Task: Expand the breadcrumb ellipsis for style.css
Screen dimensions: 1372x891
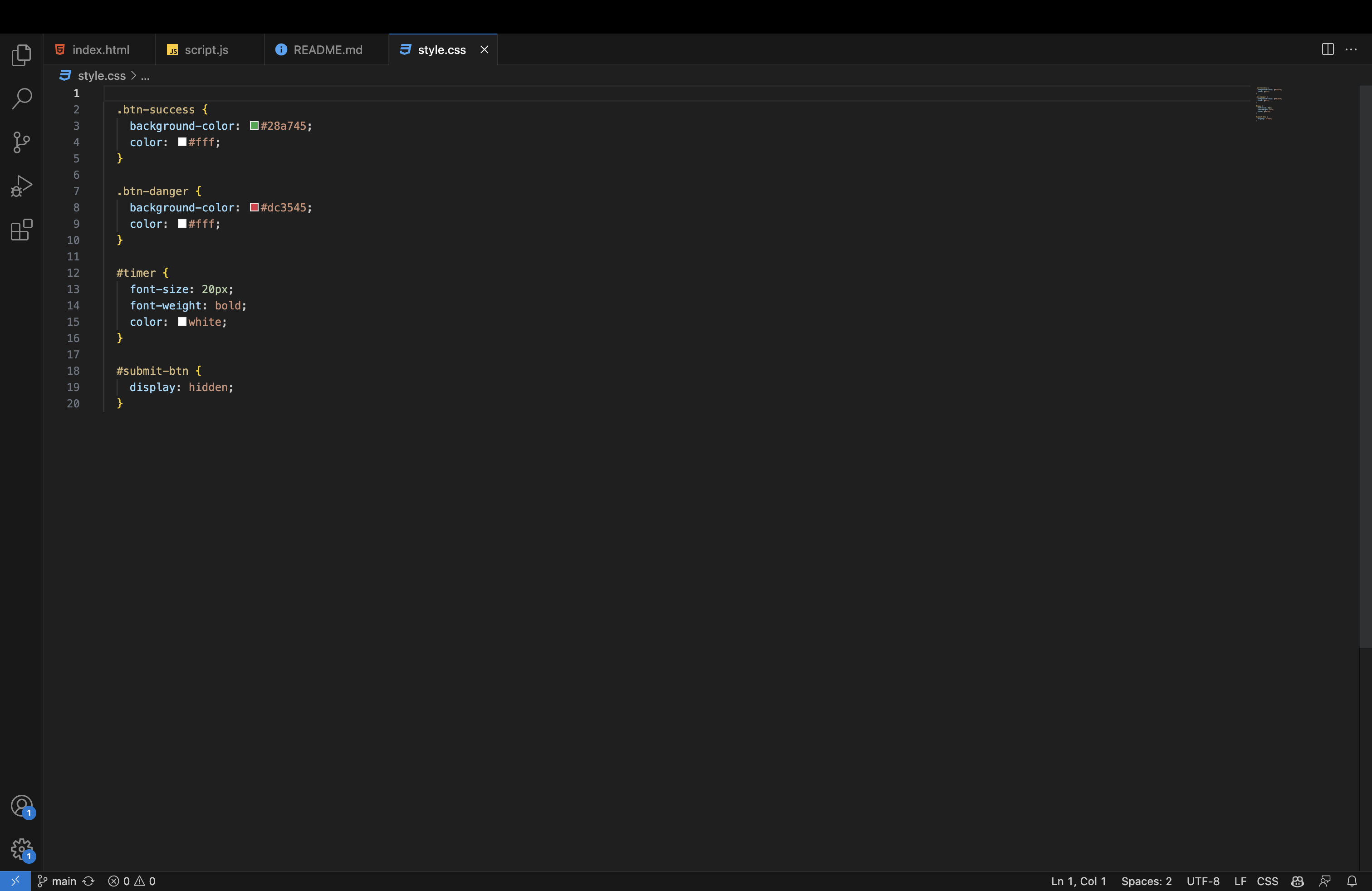Action: click(145, 75)
